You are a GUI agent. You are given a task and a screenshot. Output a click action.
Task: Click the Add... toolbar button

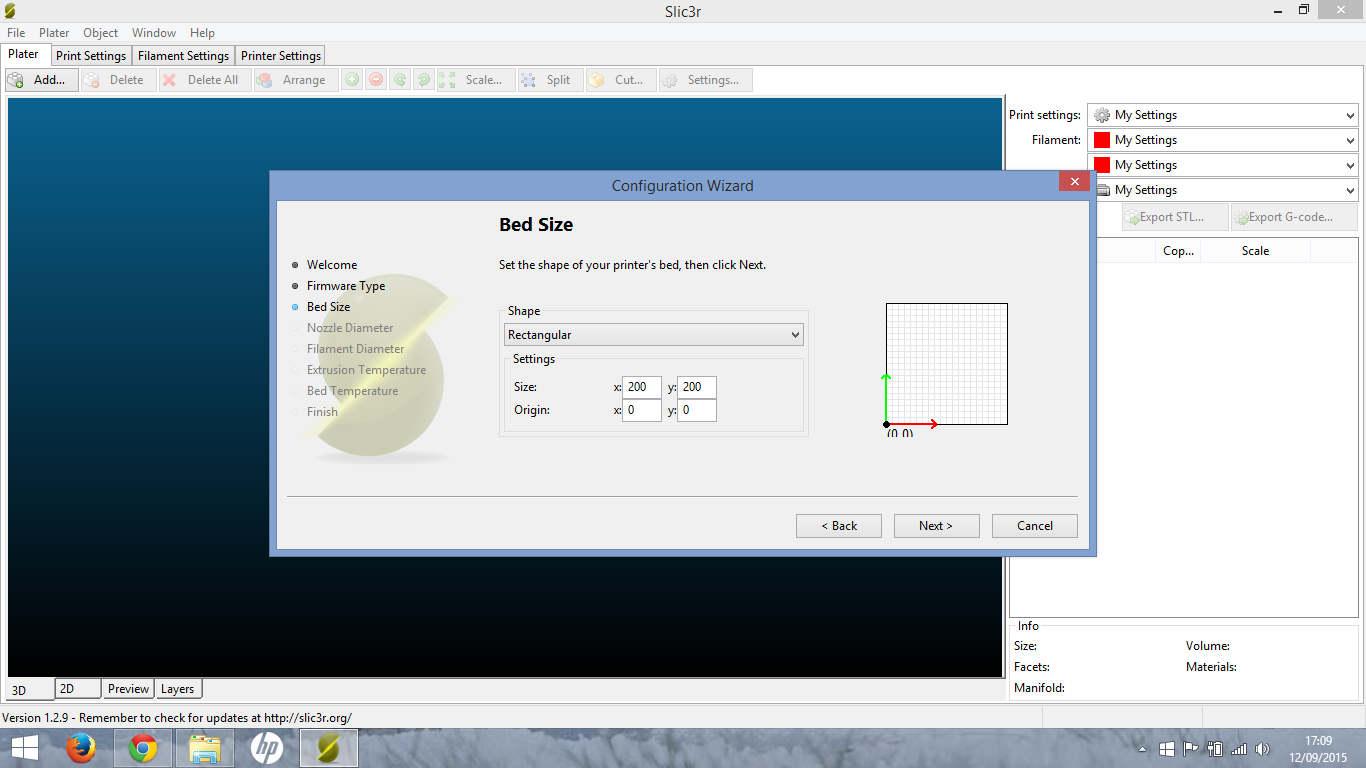[41, 80]
